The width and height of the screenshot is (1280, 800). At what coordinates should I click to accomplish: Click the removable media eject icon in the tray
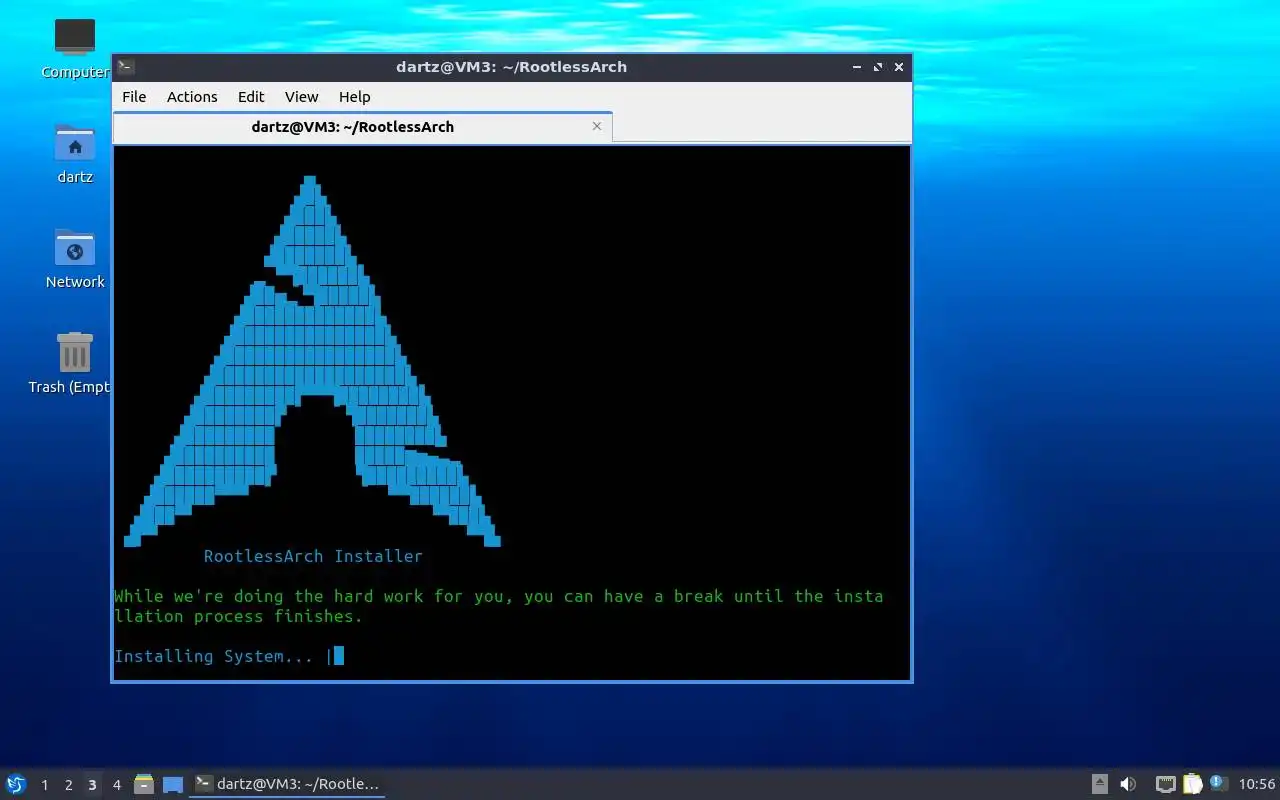coord(1099,784)
